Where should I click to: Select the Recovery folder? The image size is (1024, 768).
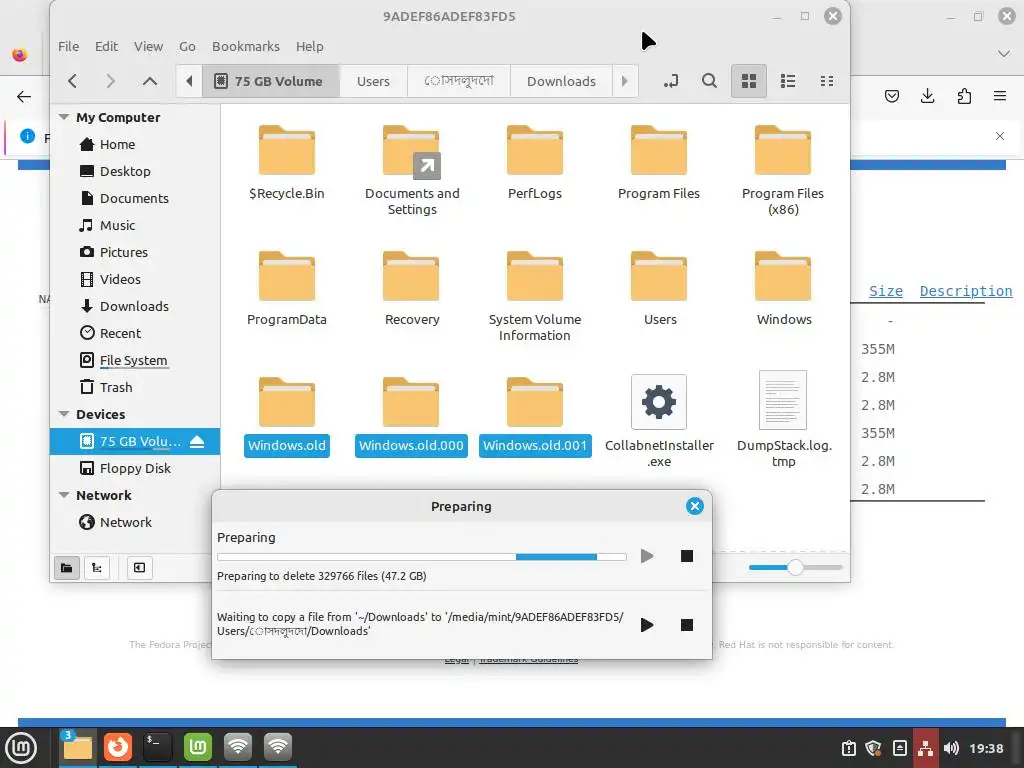[x=411, y=288]
